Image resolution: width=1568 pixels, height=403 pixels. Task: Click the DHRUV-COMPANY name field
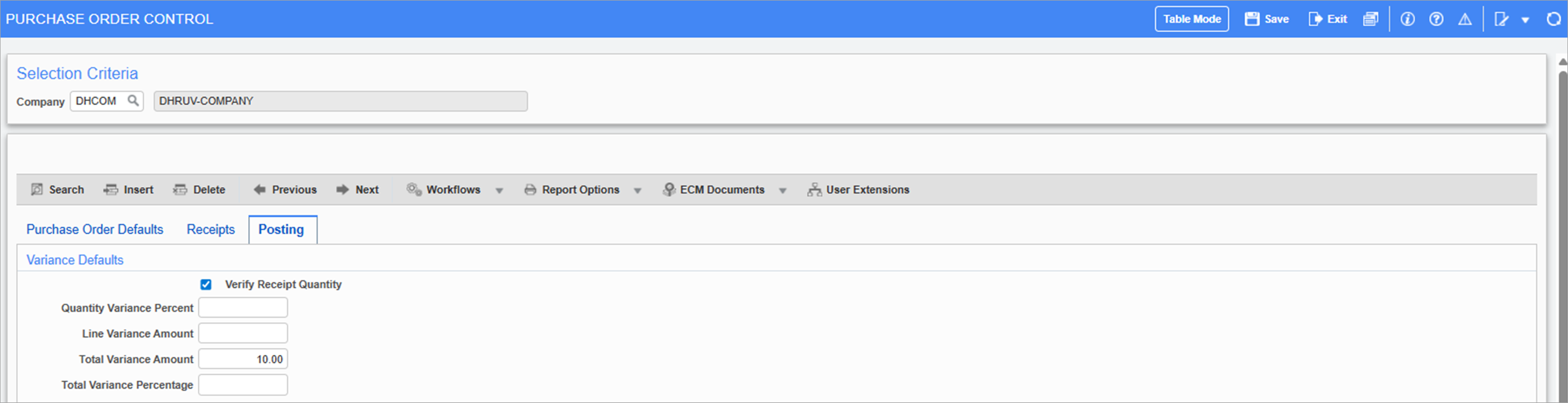pyautogui.click(x=341, y=101)
